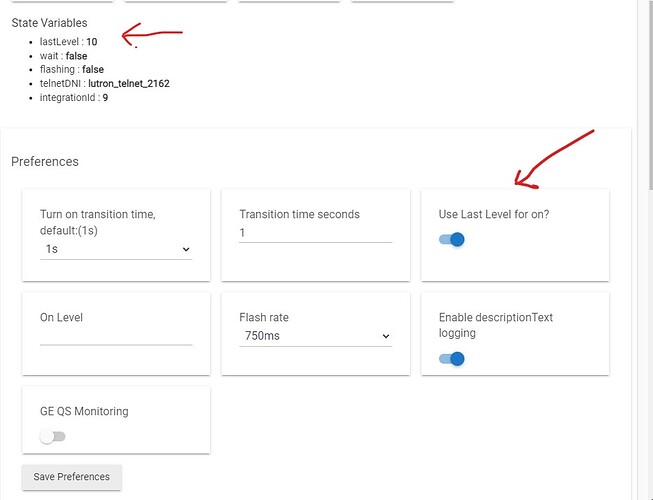Click the Enable descriptionText logging label
Image resolution: width=653 pixels, height=500 pixels.
[495, 325]
